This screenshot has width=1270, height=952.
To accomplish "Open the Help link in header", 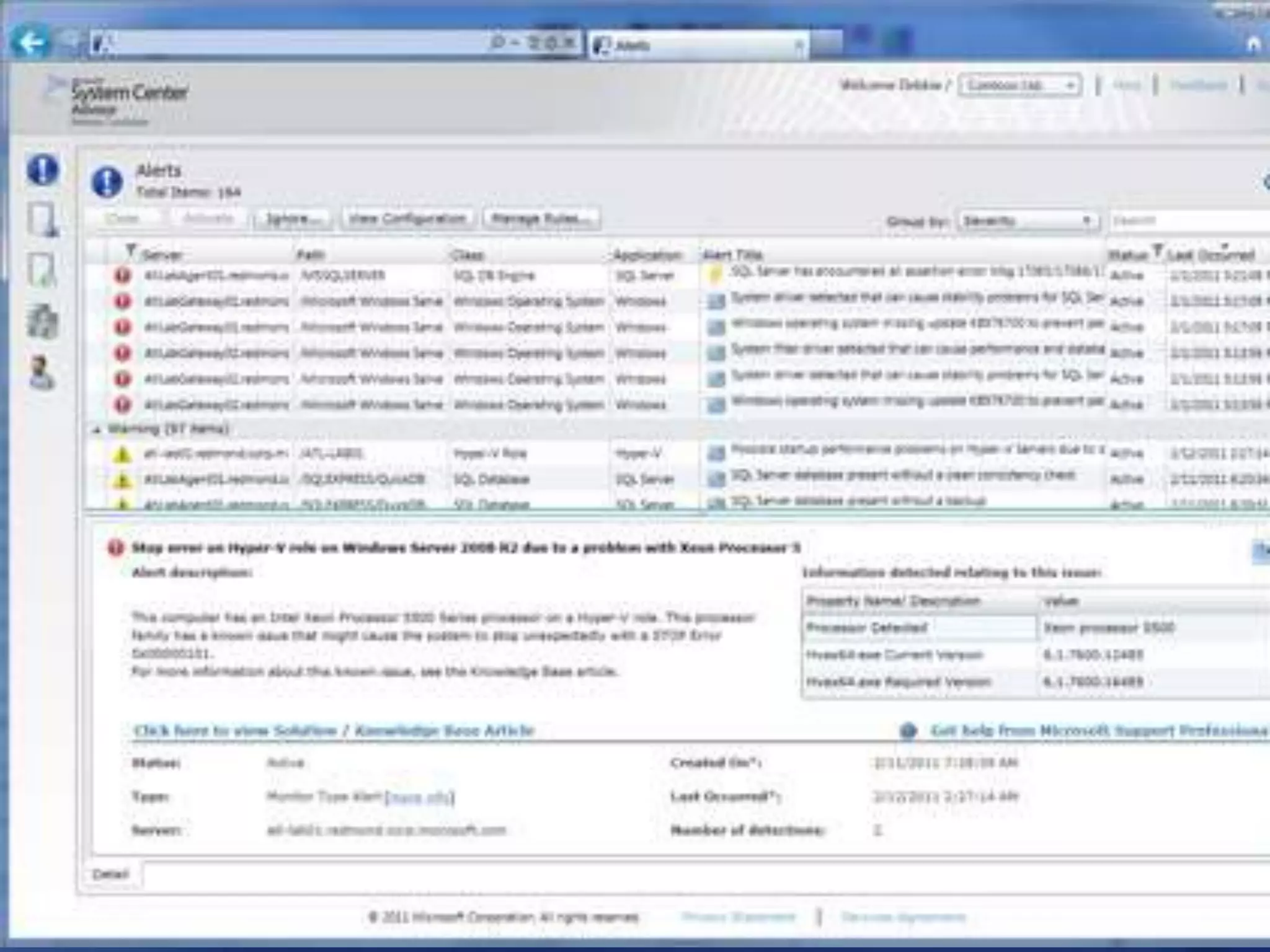I will pyautogui.click(x=1127, y=85).
